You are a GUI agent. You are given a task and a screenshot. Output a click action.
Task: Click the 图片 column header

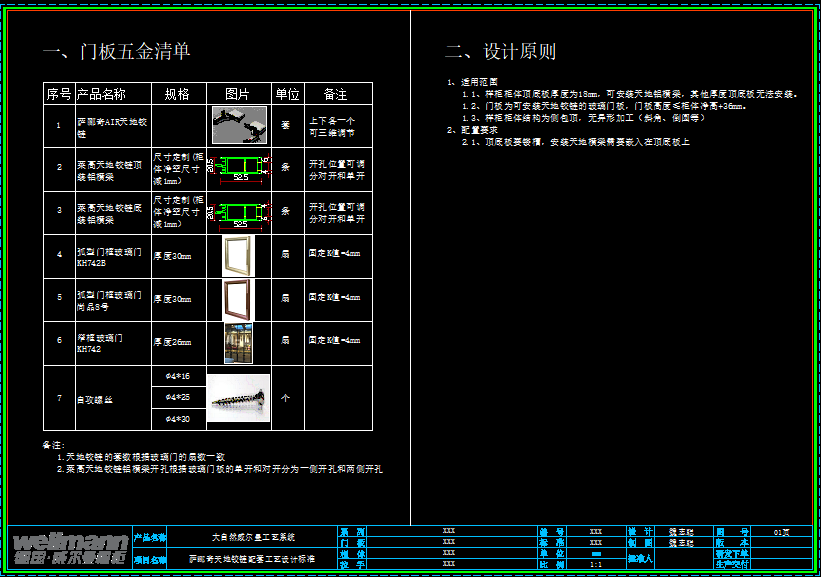click(x=238, y=94)
